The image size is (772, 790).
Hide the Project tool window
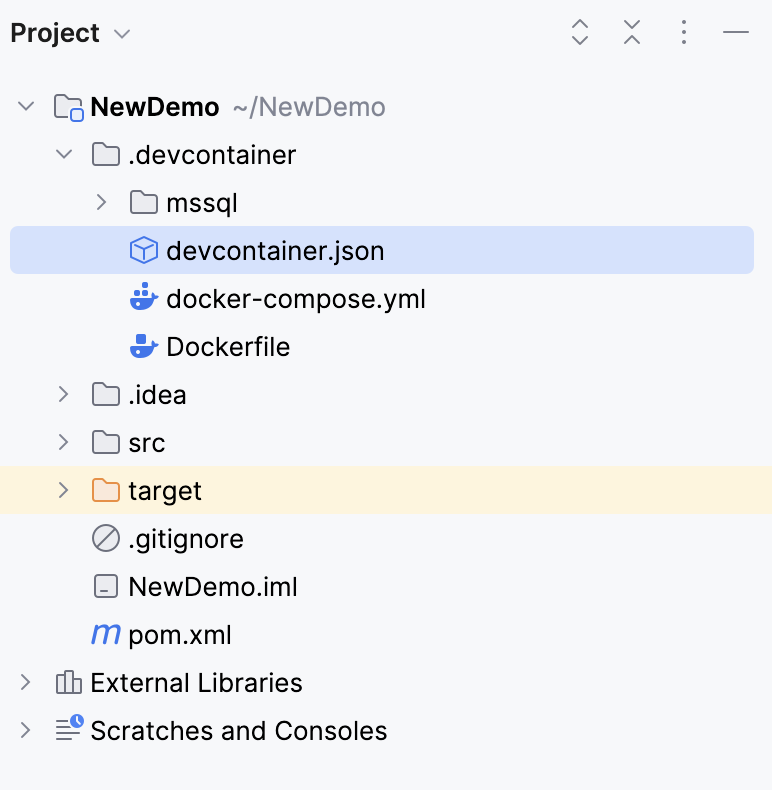click(x=736, y=33)
